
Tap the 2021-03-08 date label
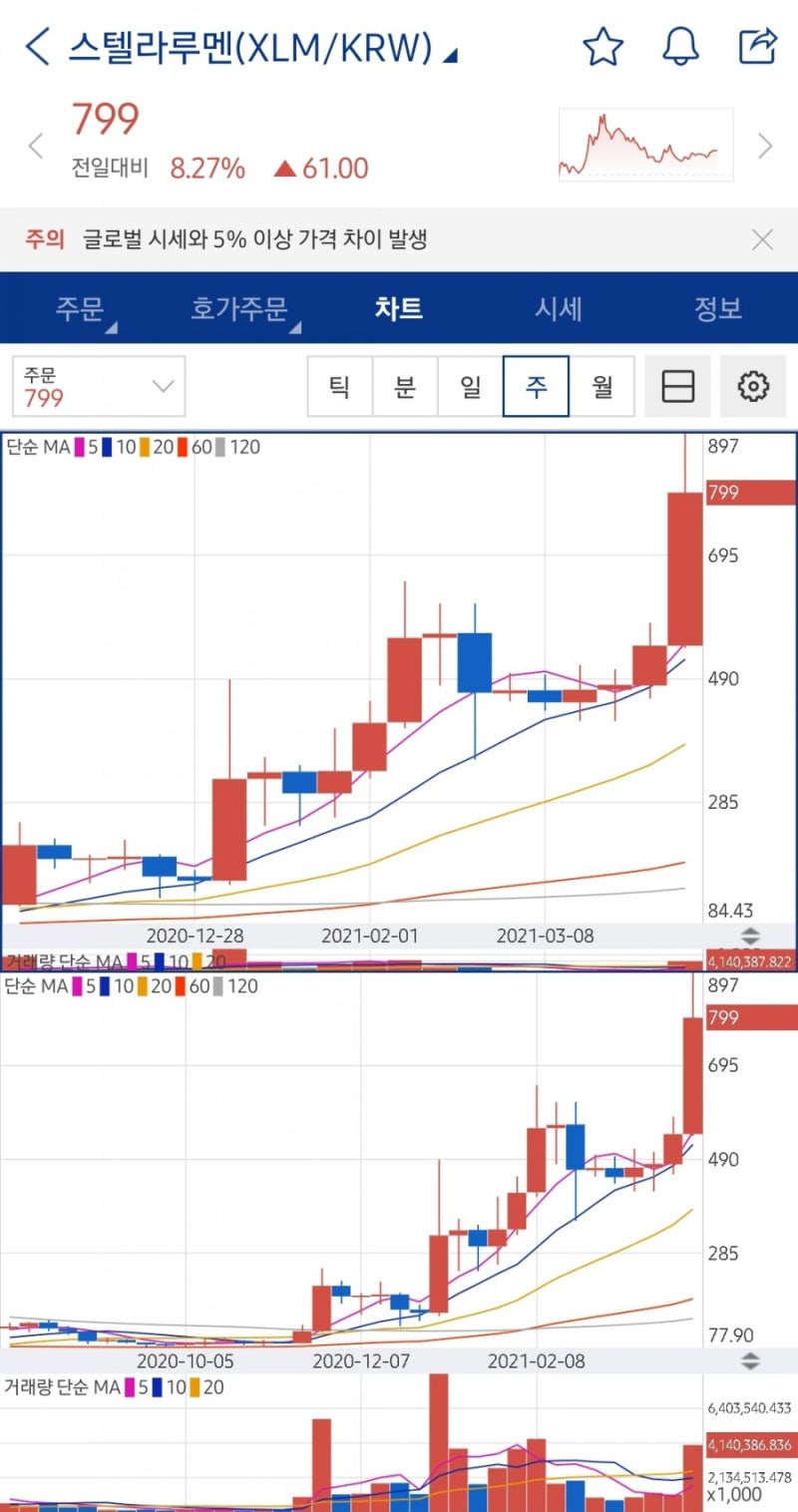[545, 937]
